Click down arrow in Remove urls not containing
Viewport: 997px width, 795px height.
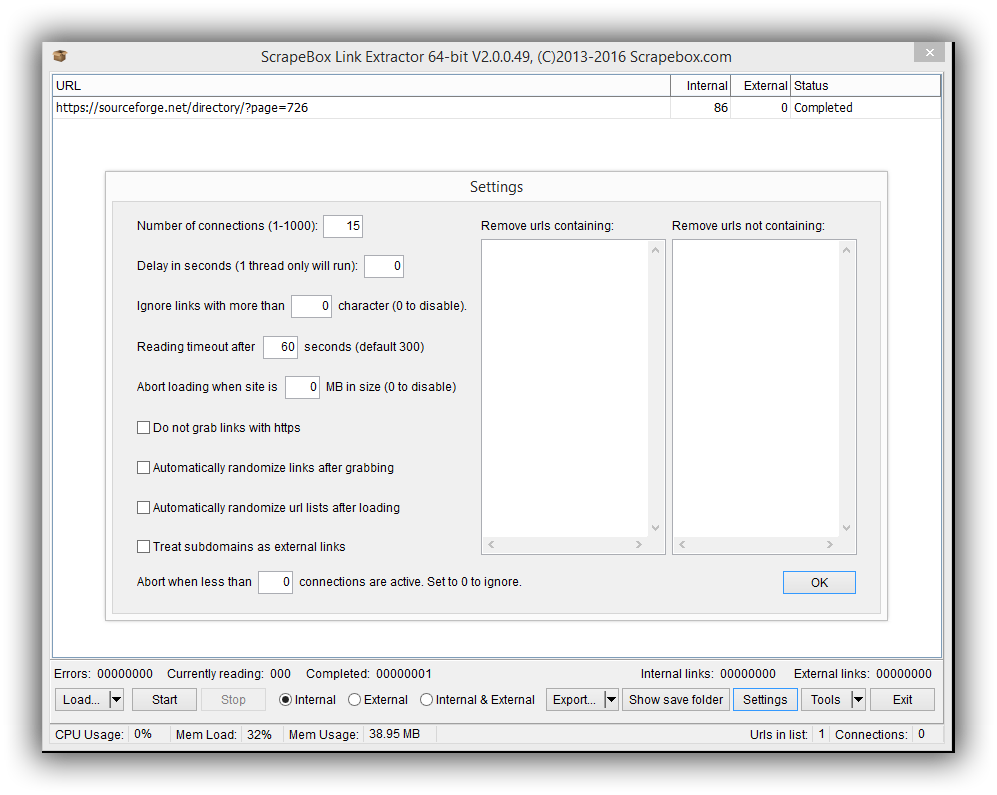tap(846, 528)
